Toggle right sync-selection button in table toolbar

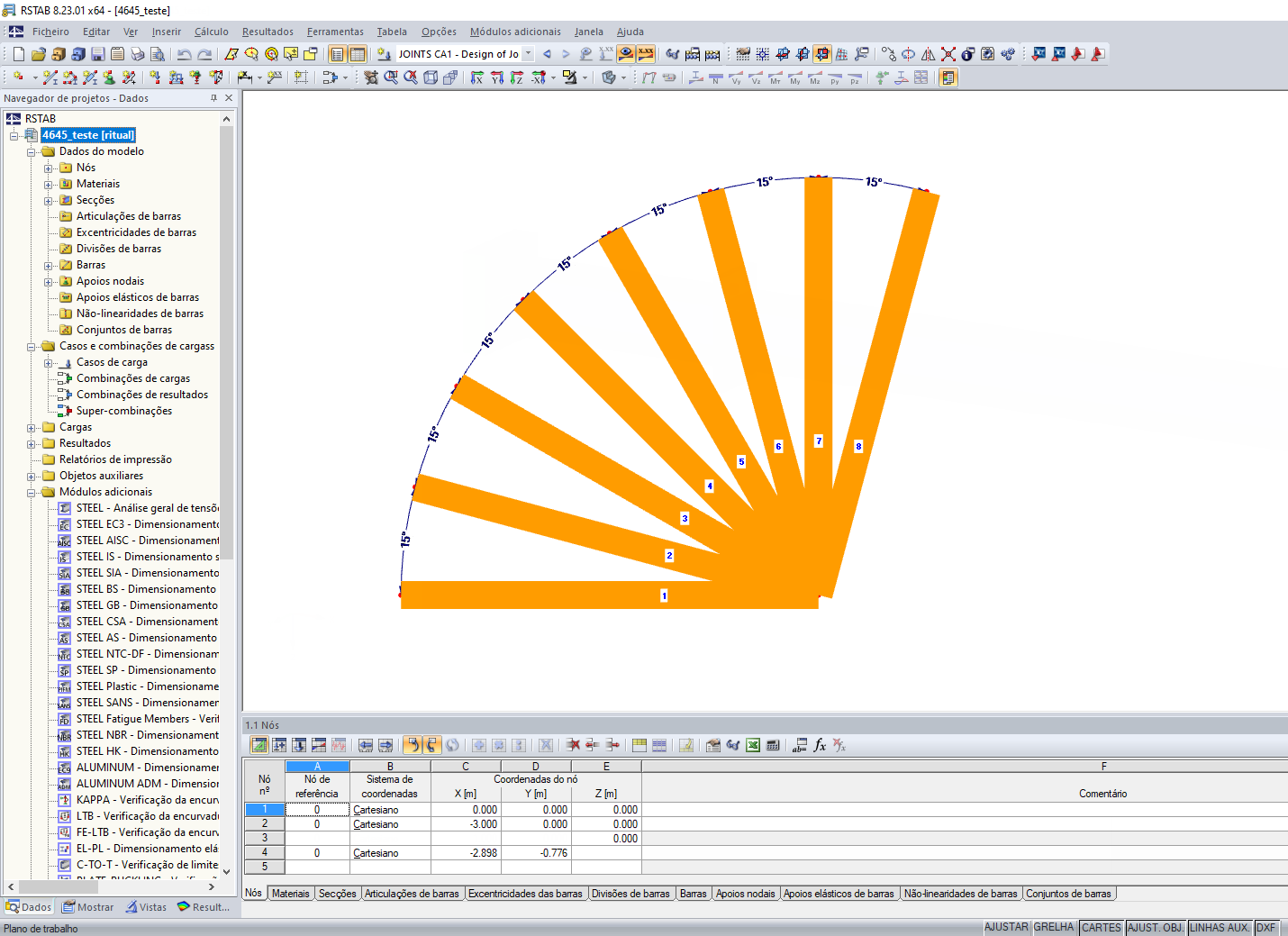coord(431,745)
